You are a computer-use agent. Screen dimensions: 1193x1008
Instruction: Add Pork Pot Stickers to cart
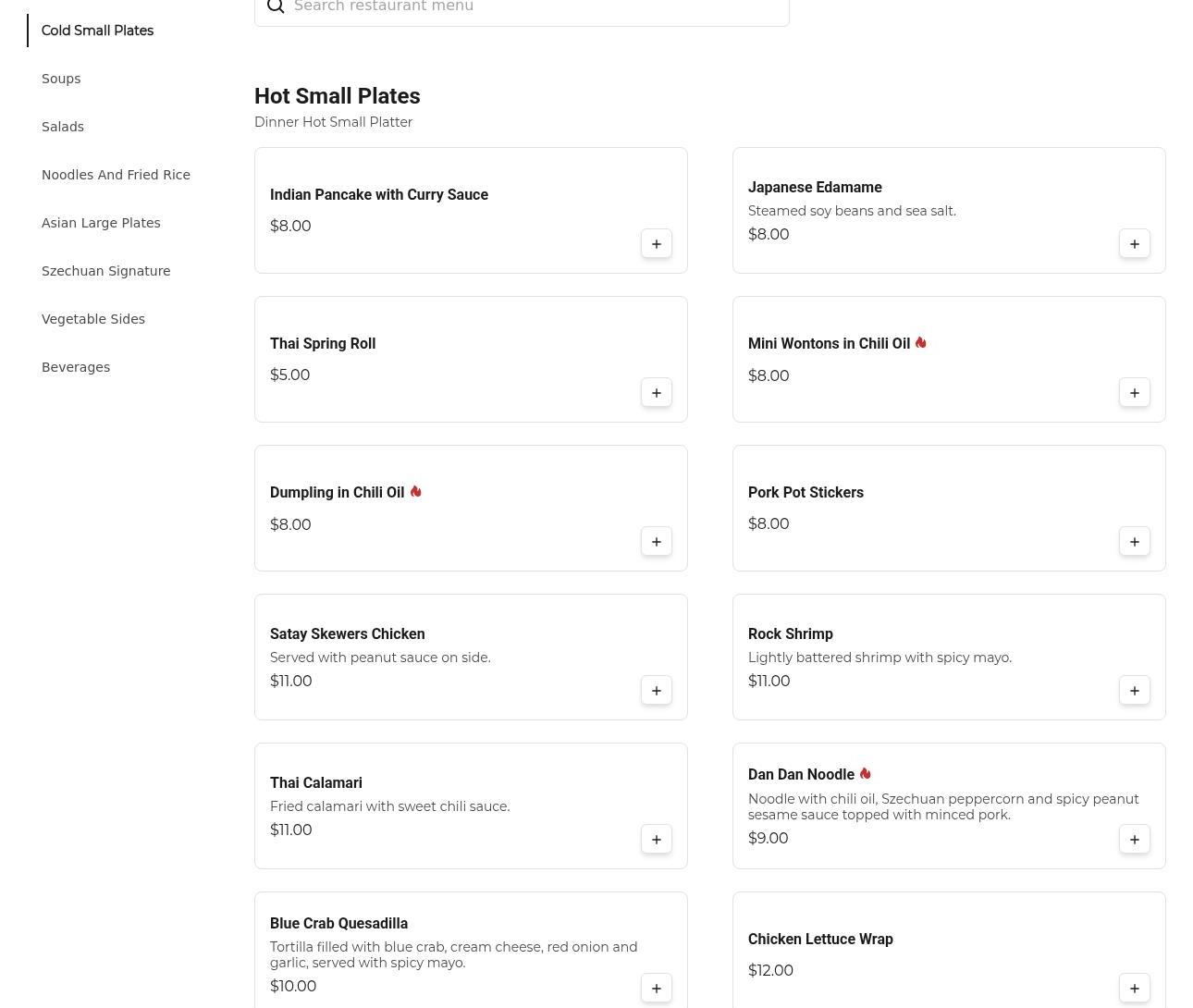pos(1135,542)
